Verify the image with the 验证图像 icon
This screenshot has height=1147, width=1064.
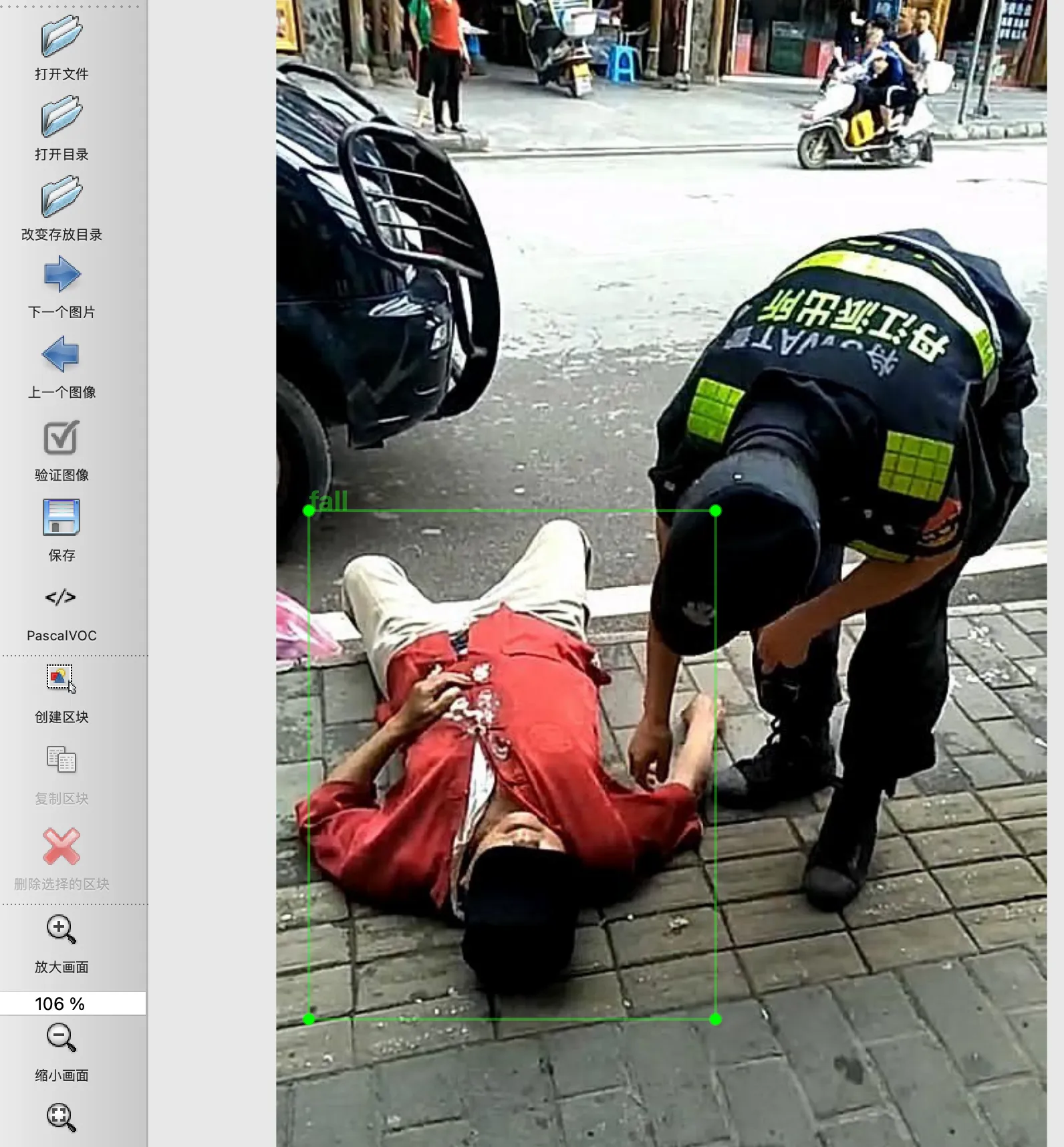(x=61, y=438)
